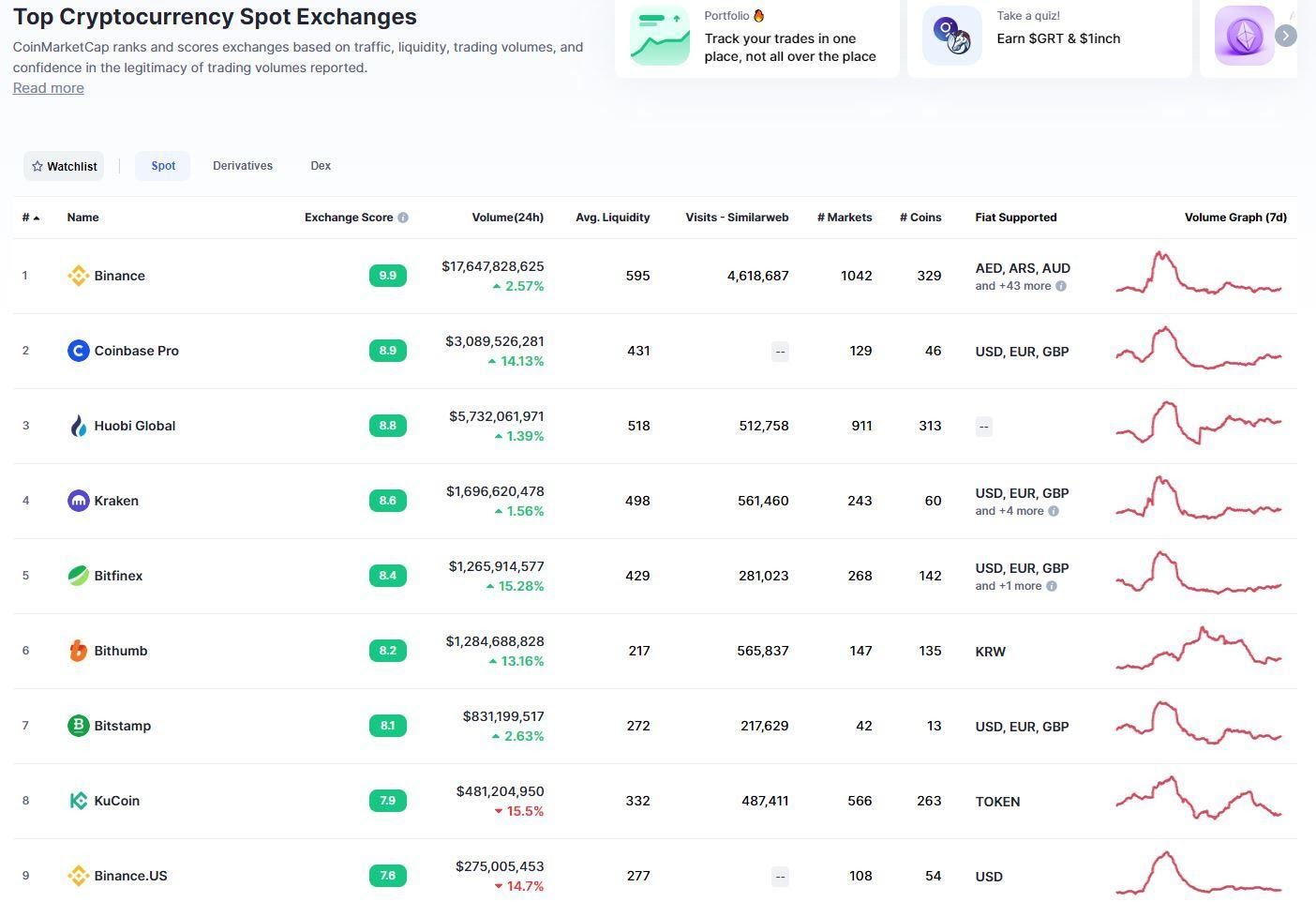Switch to the Derivatives tab

(x=243, y=166)
